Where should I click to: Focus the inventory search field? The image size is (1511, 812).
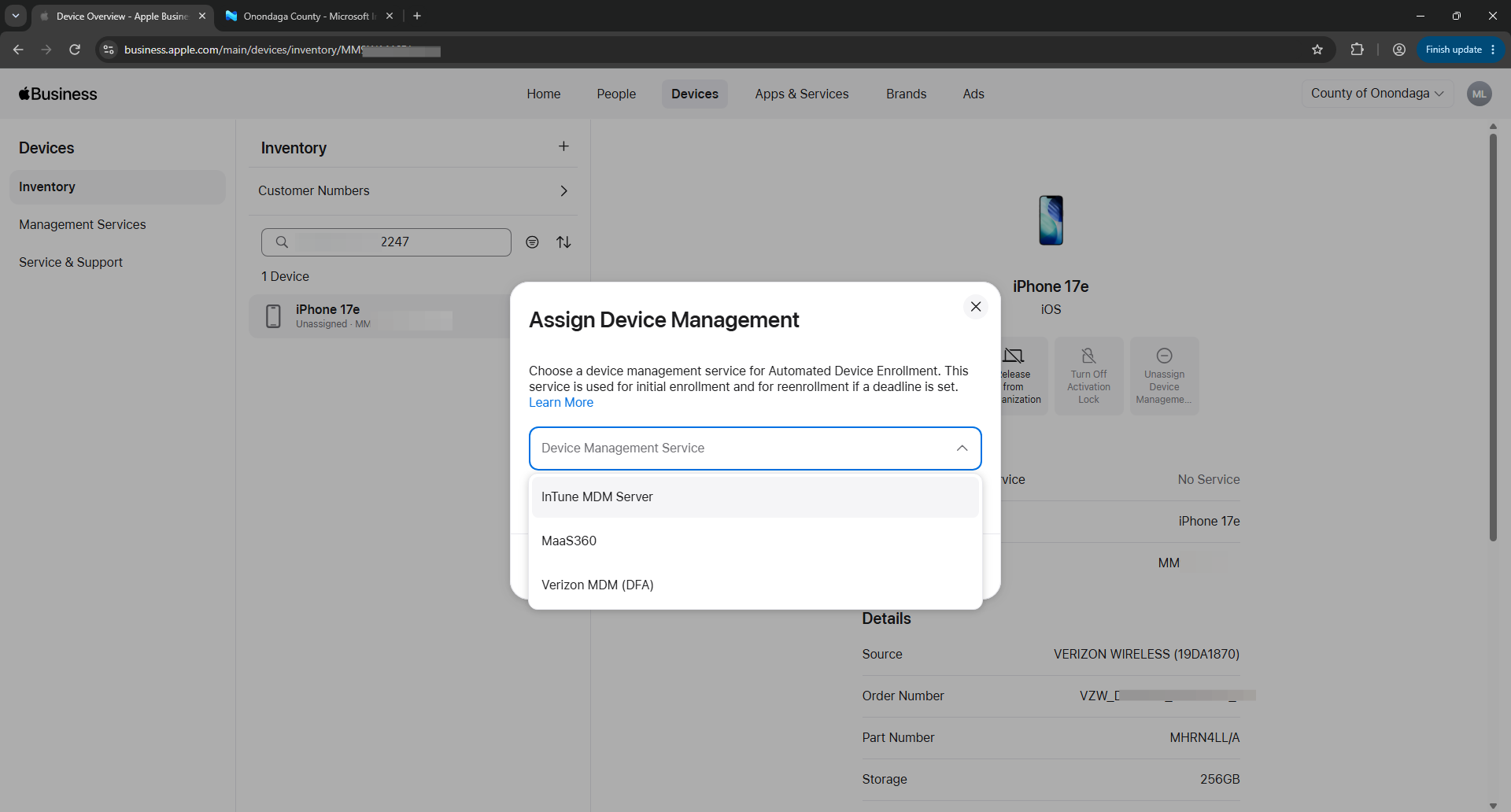(386, 242)
